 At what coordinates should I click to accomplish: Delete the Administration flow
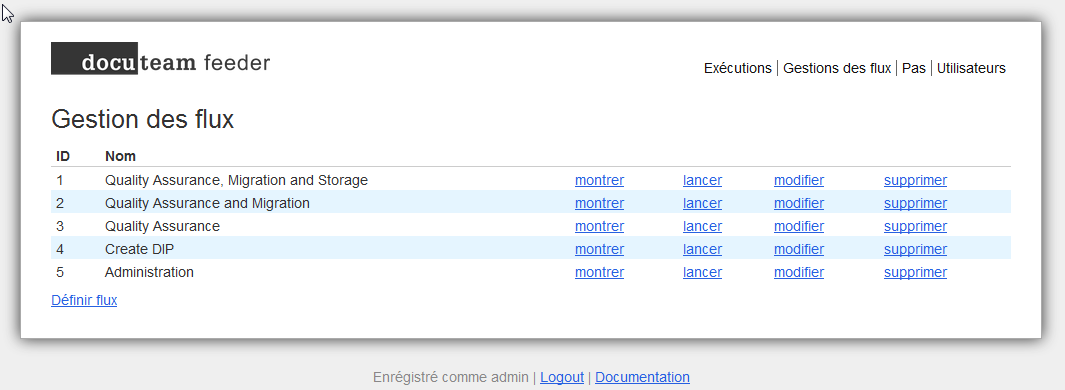[915, 272]
